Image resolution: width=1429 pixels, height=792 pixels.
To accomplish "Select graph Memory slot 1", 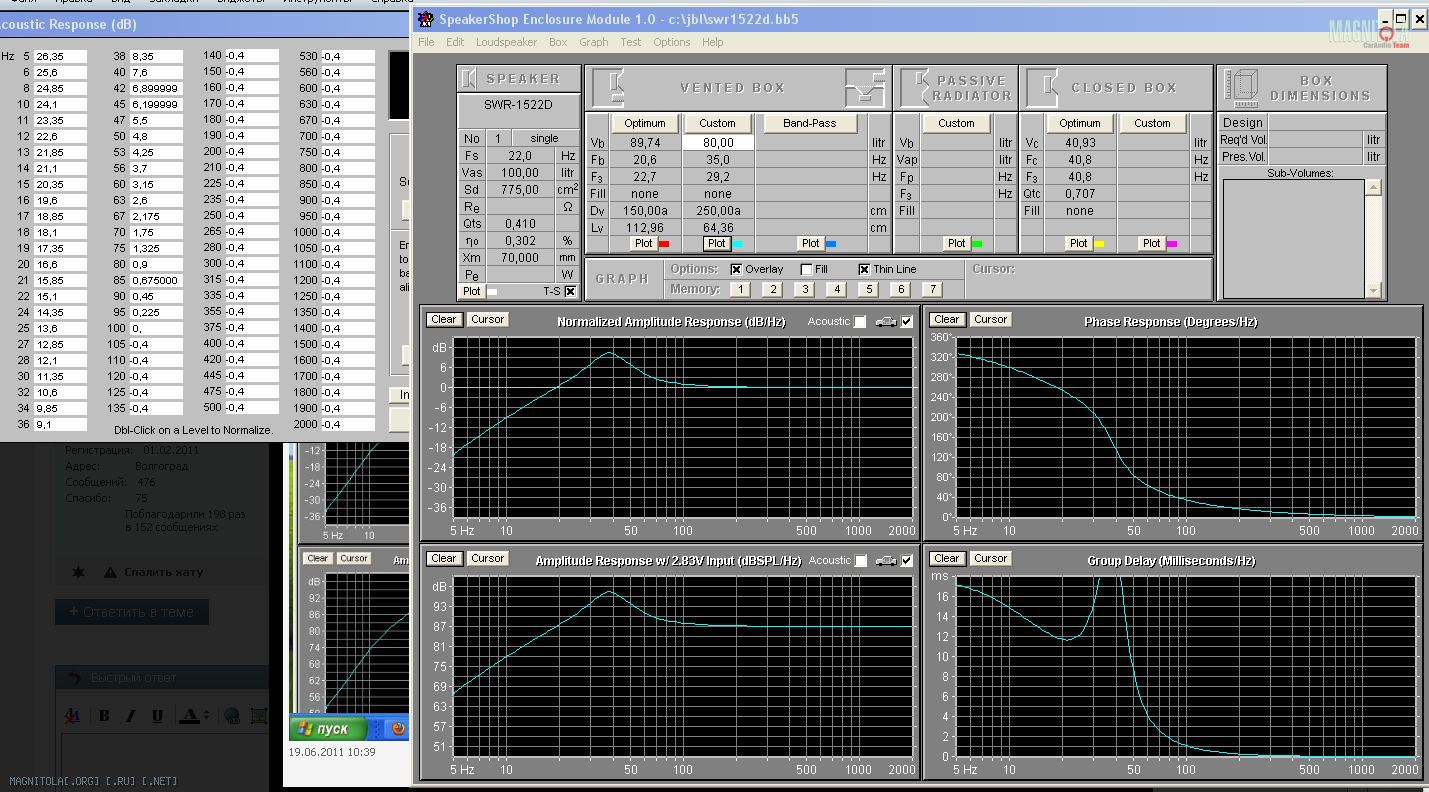I will pyautogui.click(x=739, y=289).
